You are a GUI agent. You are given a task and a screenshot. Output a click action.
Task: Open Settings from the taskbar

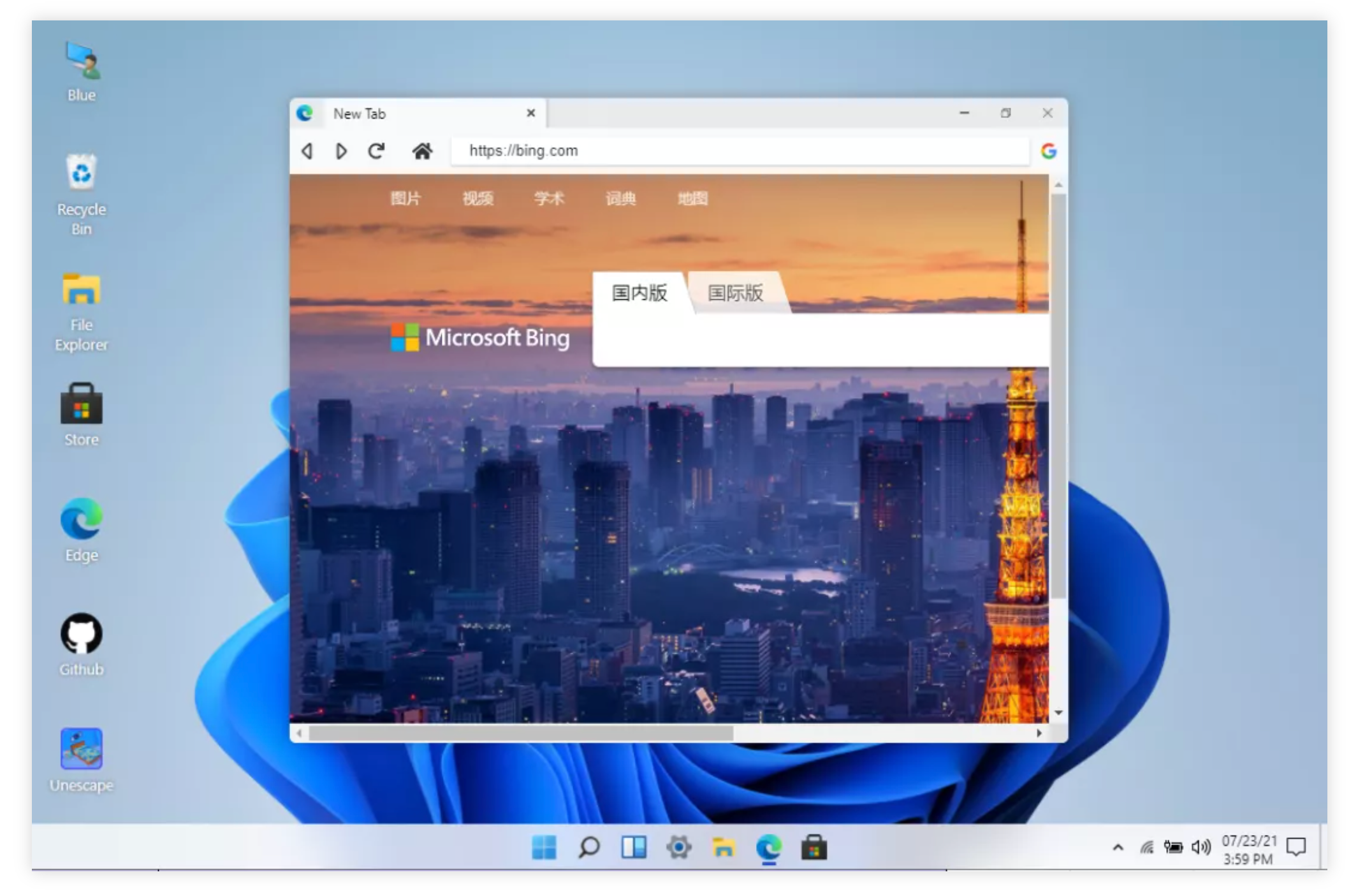680,848
